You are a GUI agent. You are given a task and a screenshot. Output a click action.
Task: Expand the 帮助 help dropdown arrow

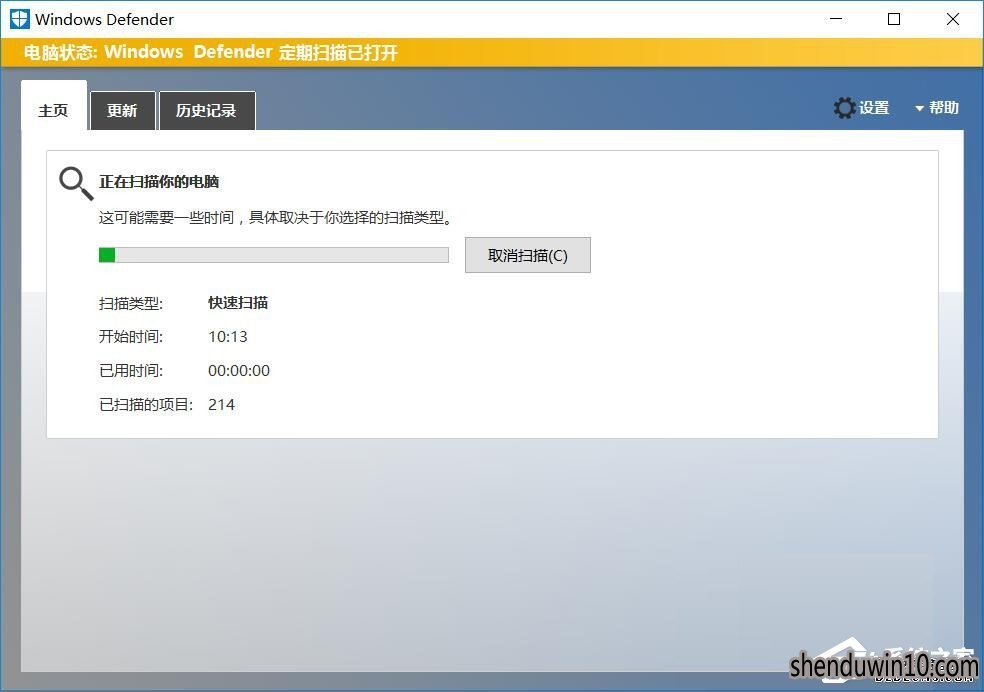[919, 109]
